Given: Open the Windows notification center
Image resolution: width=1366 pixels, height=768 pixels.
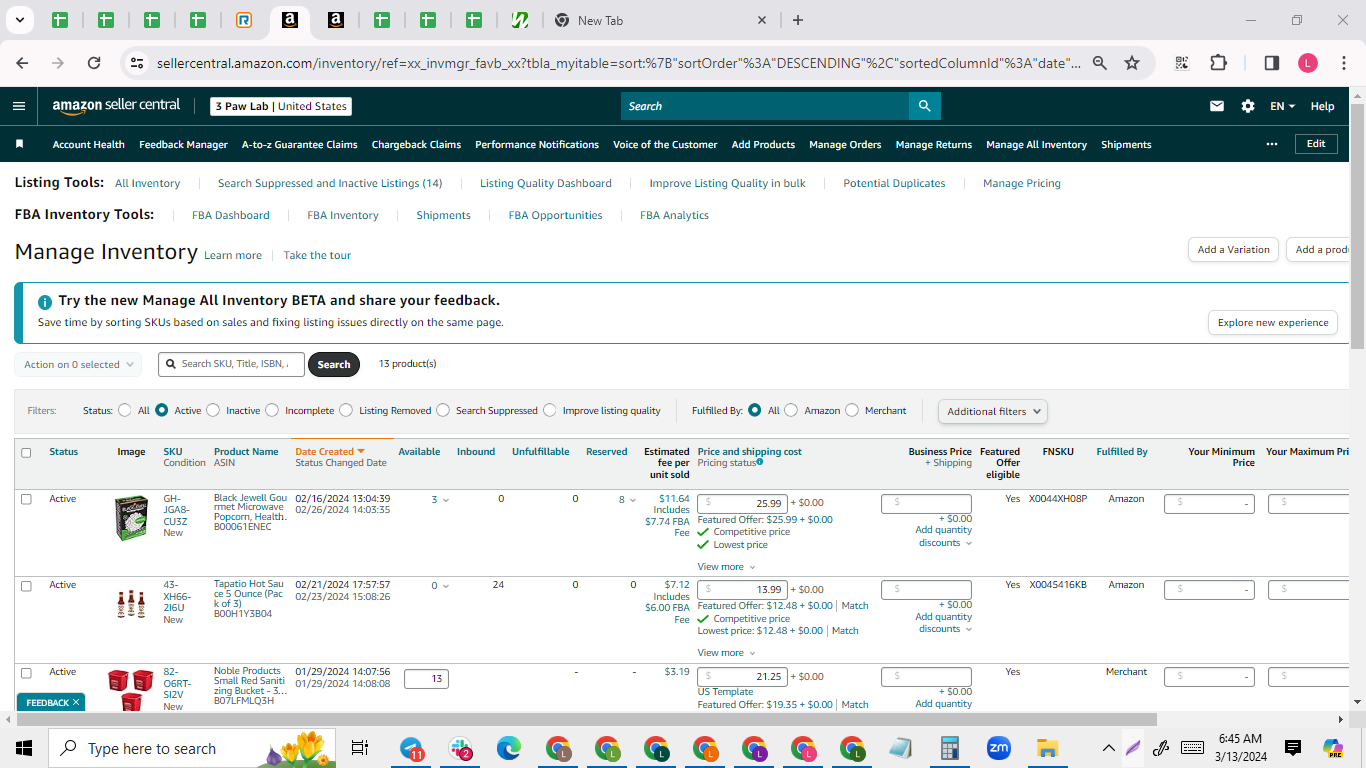Looking at the screenshot, I should [x=1292, y=748].
